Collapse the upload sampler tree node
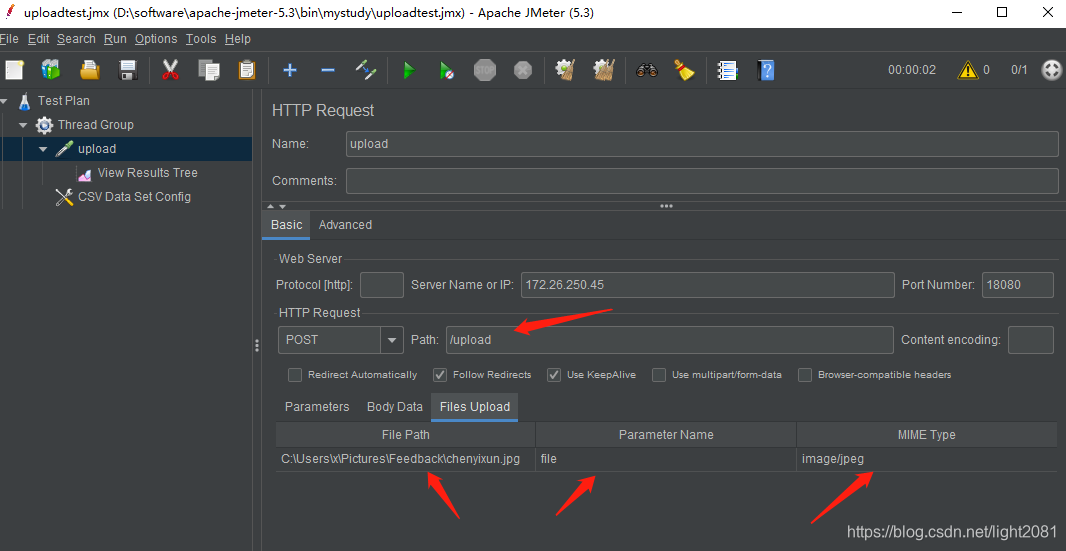Image resolution: width=1066 pixels, height=551 pixels. (44, 149)
